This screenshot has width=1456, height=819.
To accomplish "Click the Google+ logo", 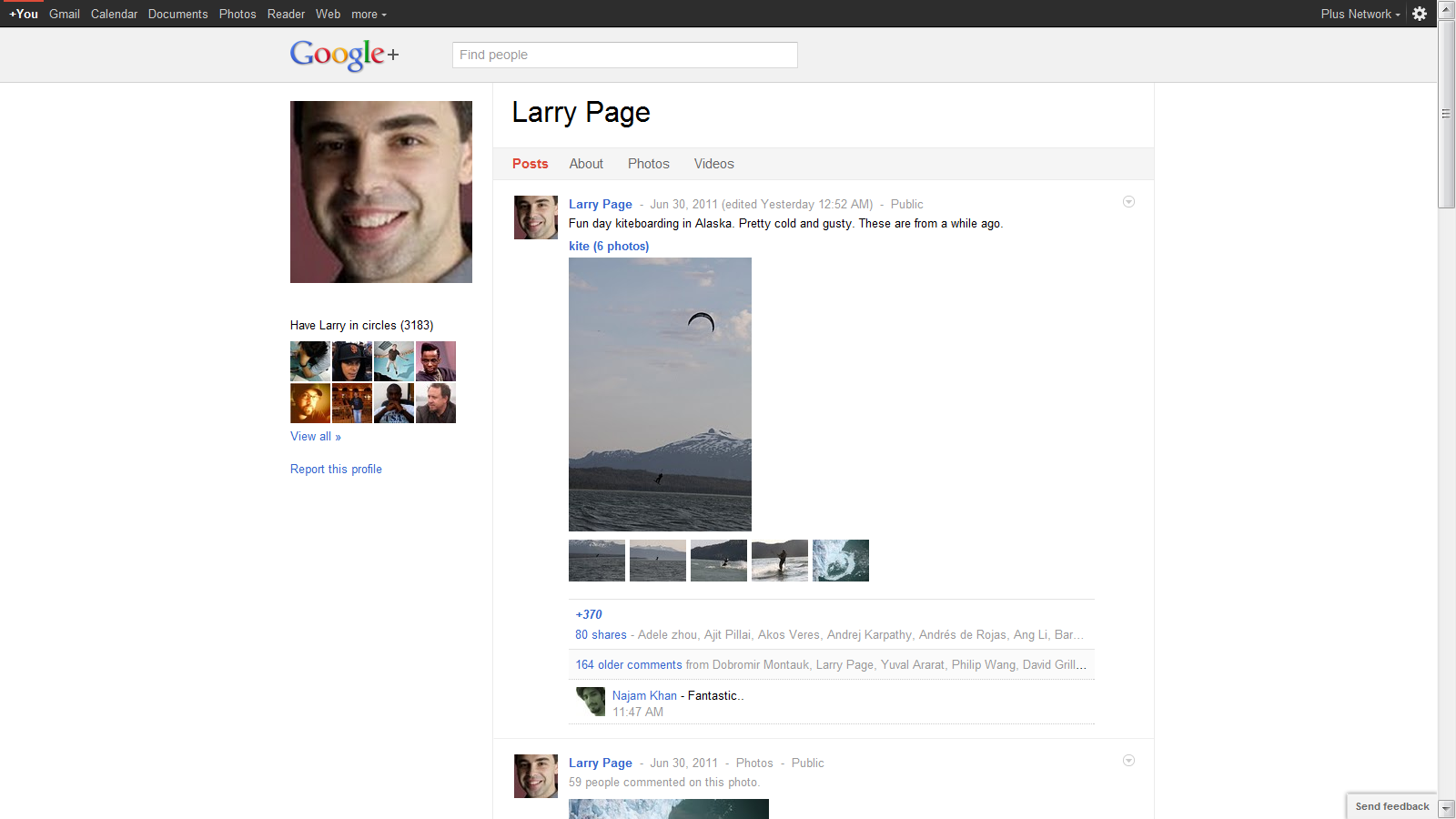I will click(345, 55).
